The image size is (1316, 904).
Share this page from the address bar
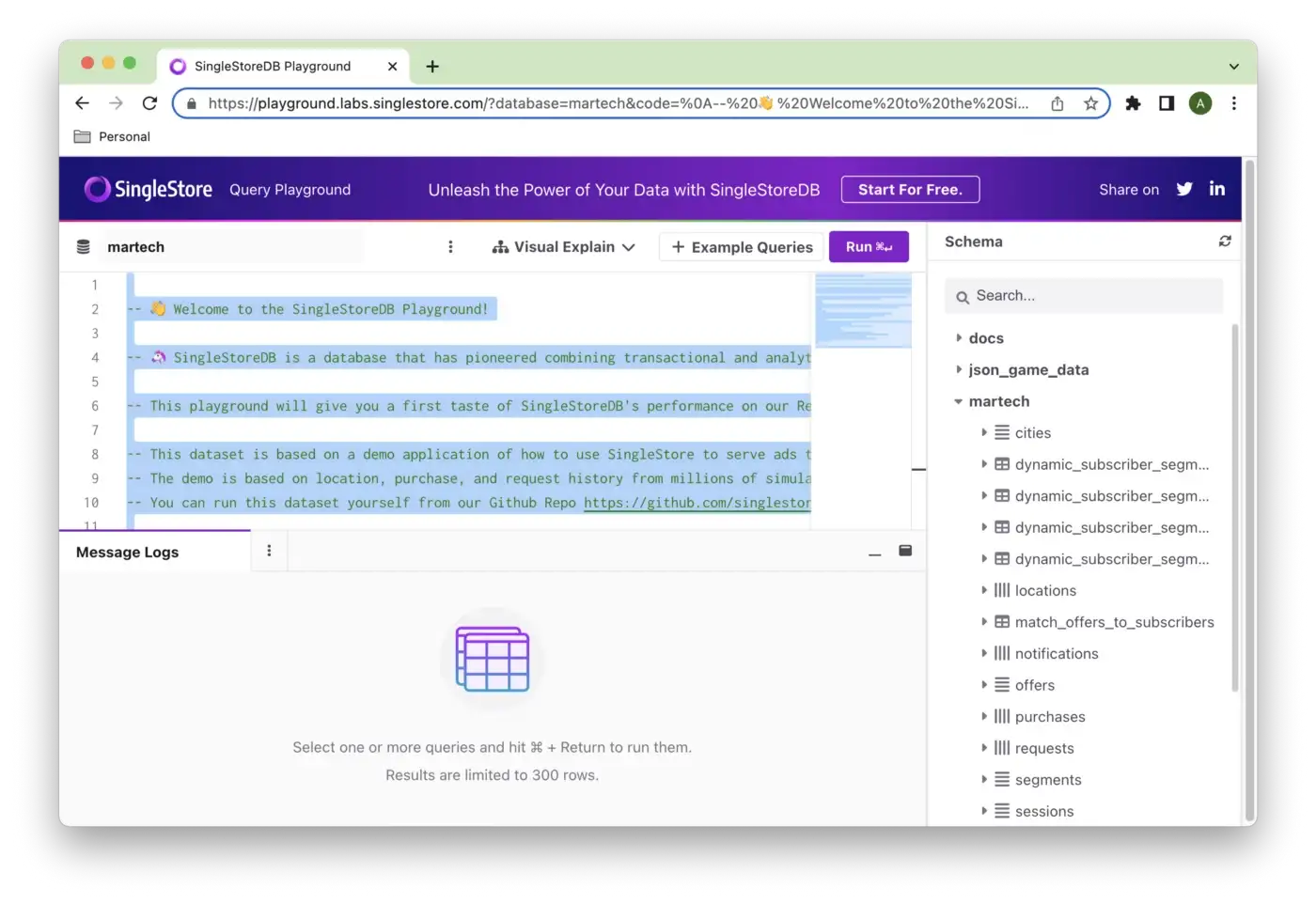point(1057,103)
